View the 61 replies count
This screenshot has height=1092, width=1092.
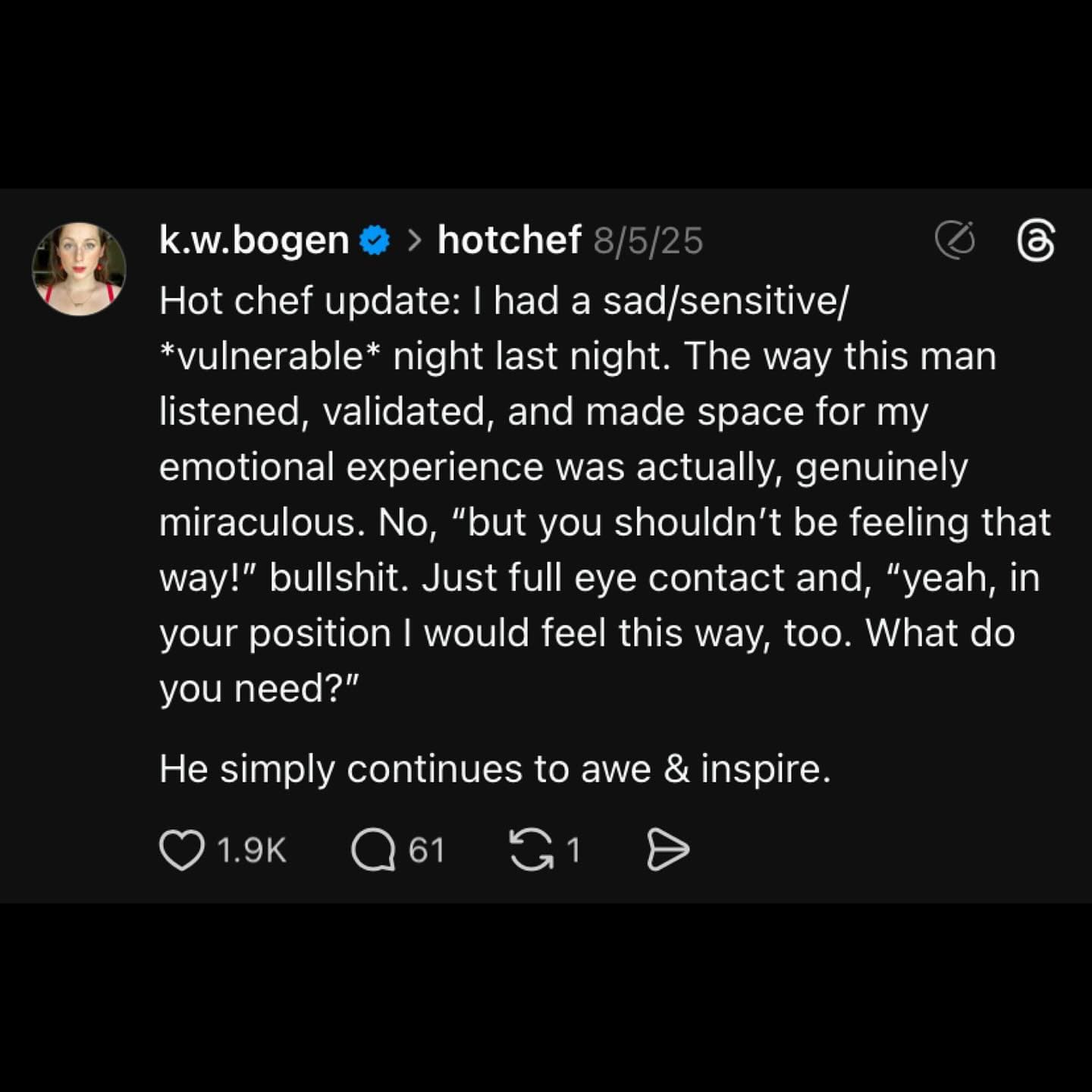[x=426, y=850]
